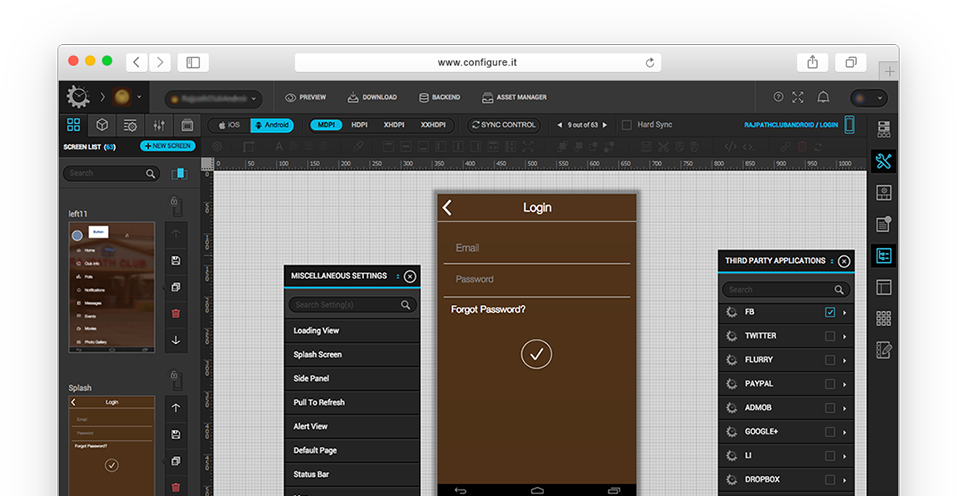Image resolution: width=957 pixels, height=496 pixels.
Task: Expand the GOOGLE+ row arrow
Action: (845, 432)
